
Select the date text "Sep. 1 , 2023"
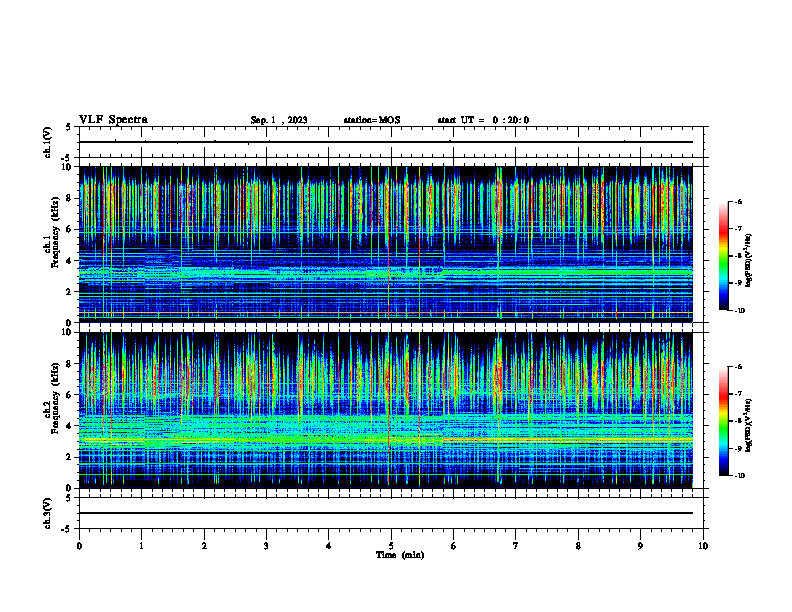pyautogui.click(x=279, y=120)
